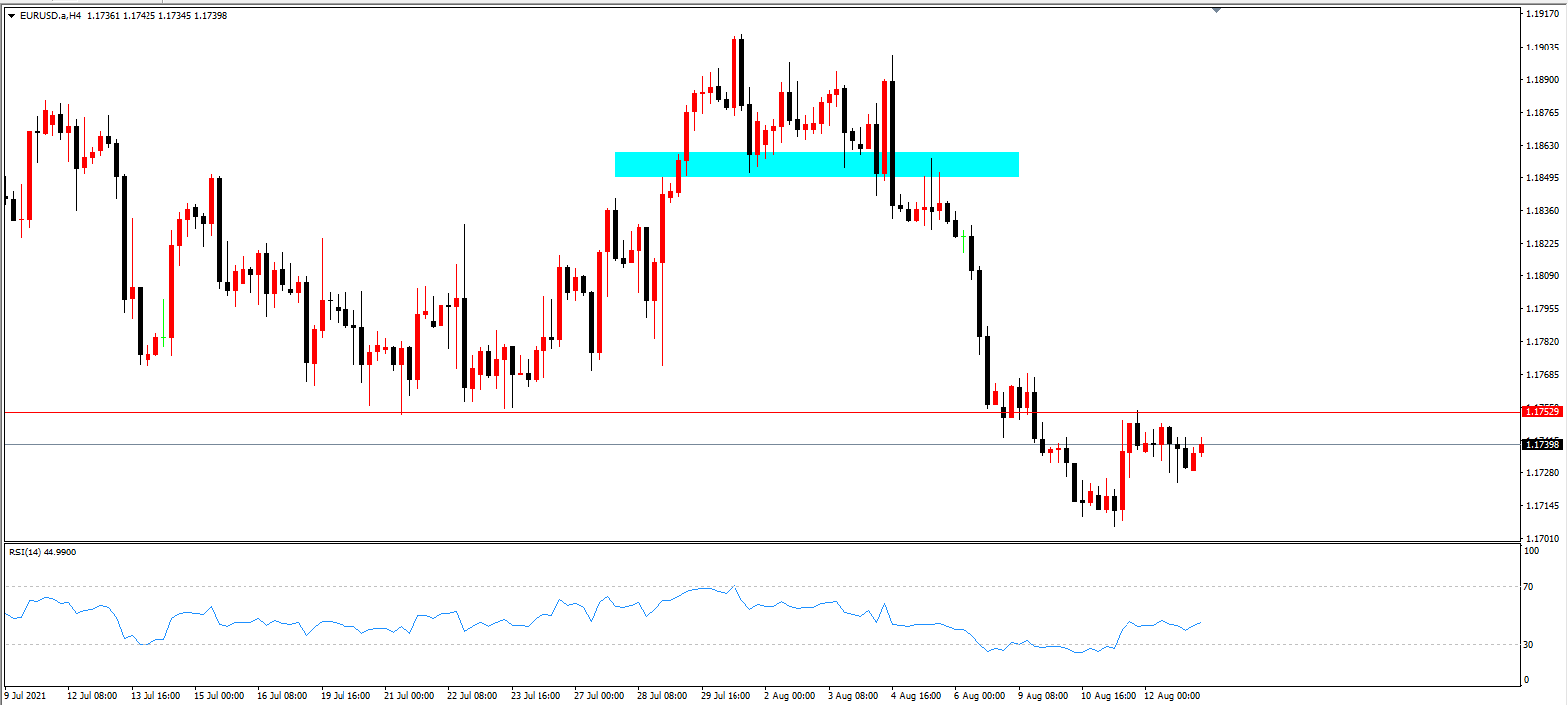Click the 1.19170 price on the price scale
Screen dimensions: 1568x705
1542,14
